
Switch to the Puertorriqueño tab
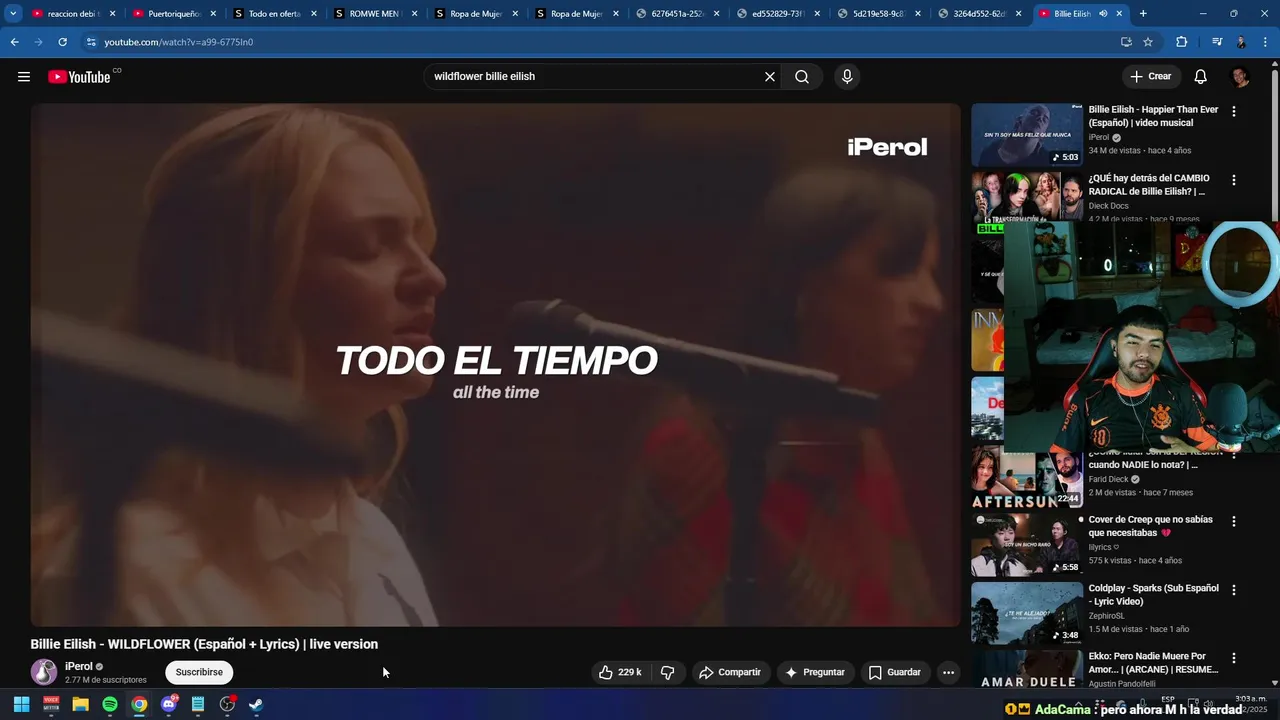pos(174,14)
